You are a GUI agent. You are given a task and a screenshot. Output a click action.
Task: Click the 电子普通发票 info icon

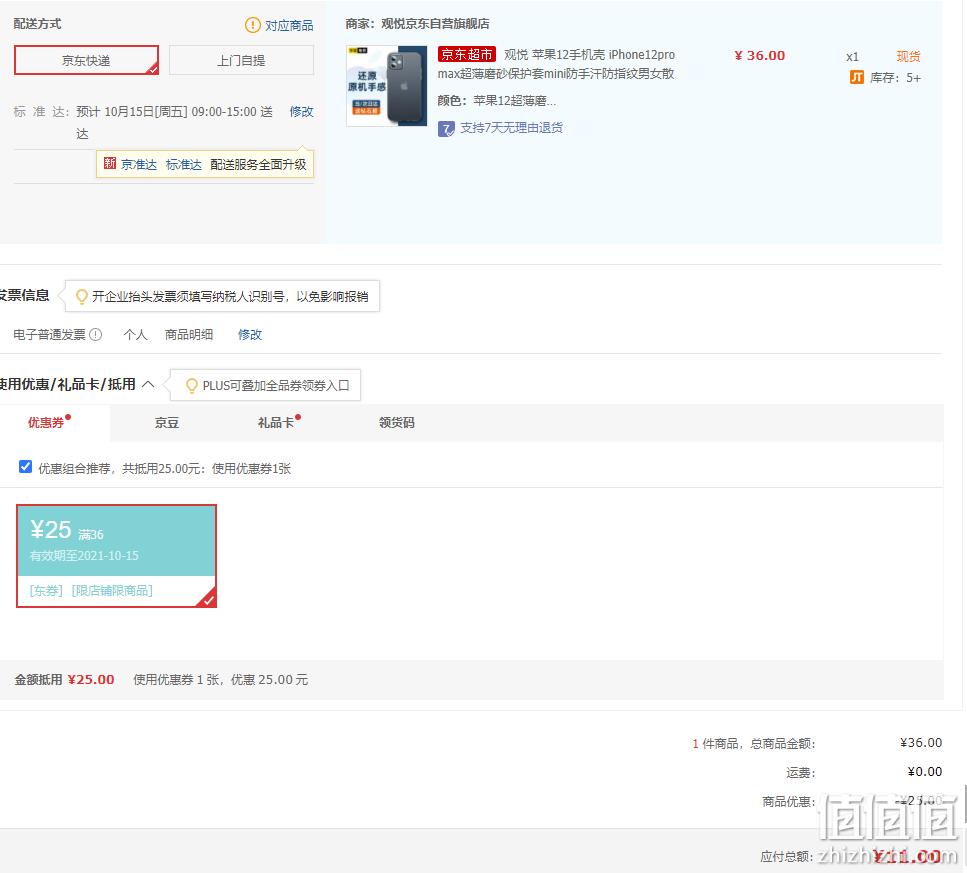click(x=96, y=334)
